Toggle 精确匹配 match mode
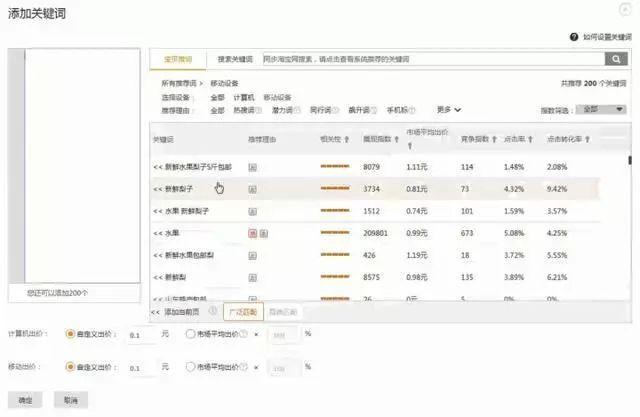The width and height of the screenshot is (640, 417). click(x=283, y=312)
